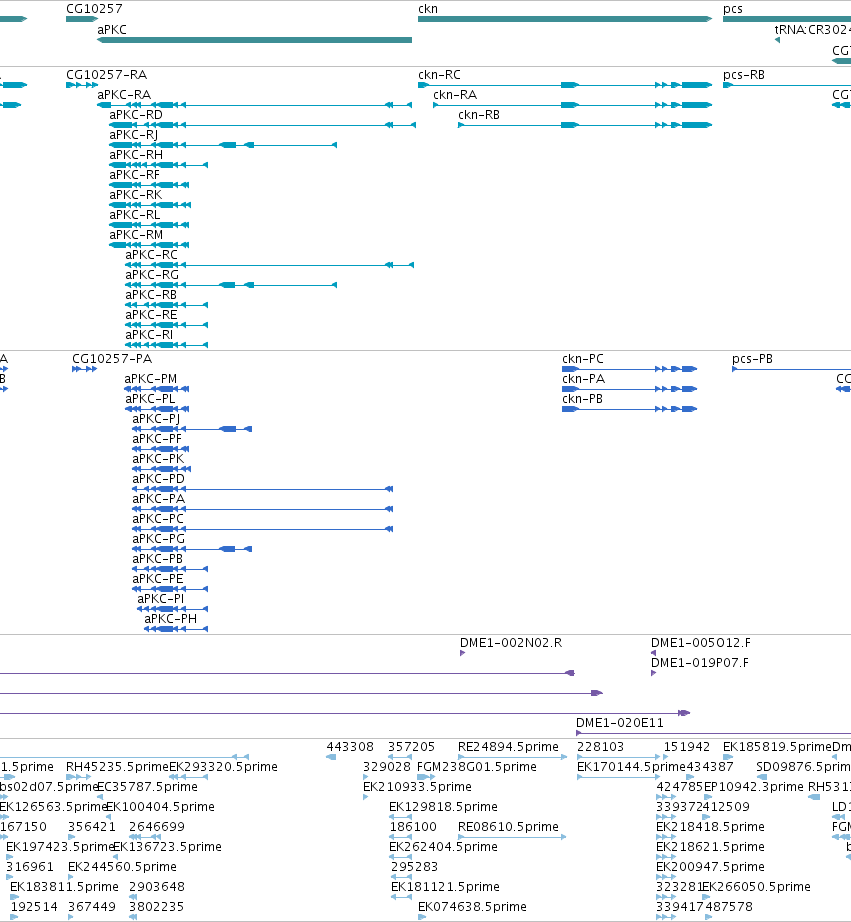This screenshot has width=851, height=922.
Task: Click the aPKC-PE protein label
Action: click(158, 579)
